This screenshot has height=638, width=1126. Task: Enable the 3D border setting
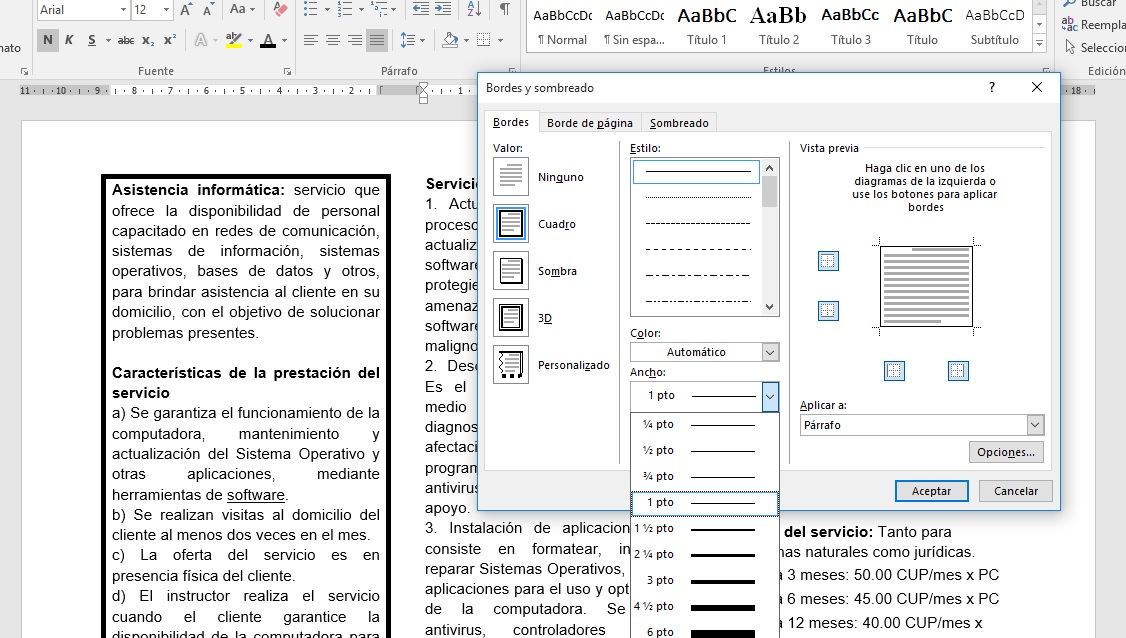(510, 317)
